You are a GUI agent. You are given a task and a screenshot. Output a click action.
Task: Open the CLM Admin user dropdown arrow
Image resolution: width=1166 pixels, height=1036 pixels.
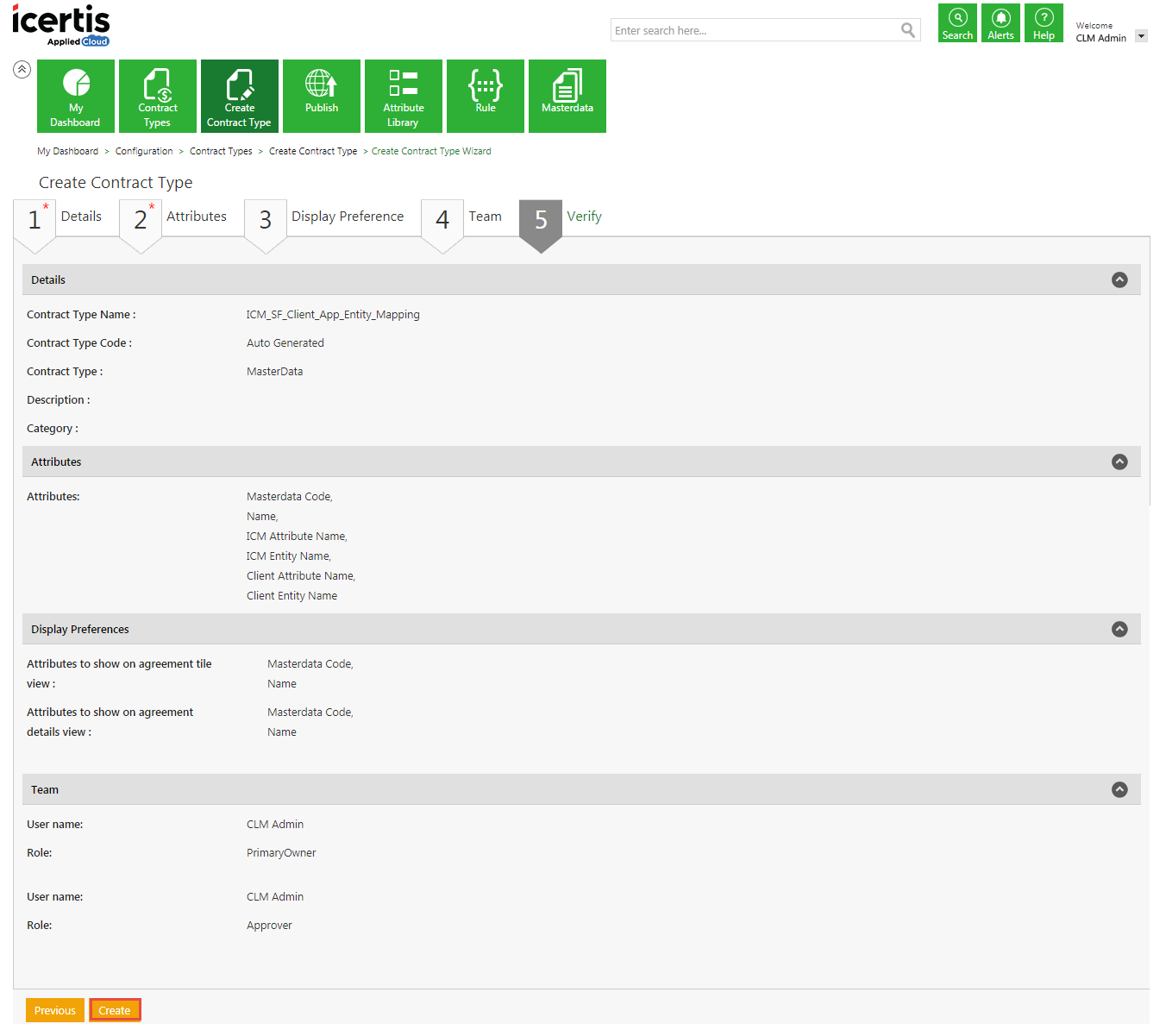[x=1141, y=36]
